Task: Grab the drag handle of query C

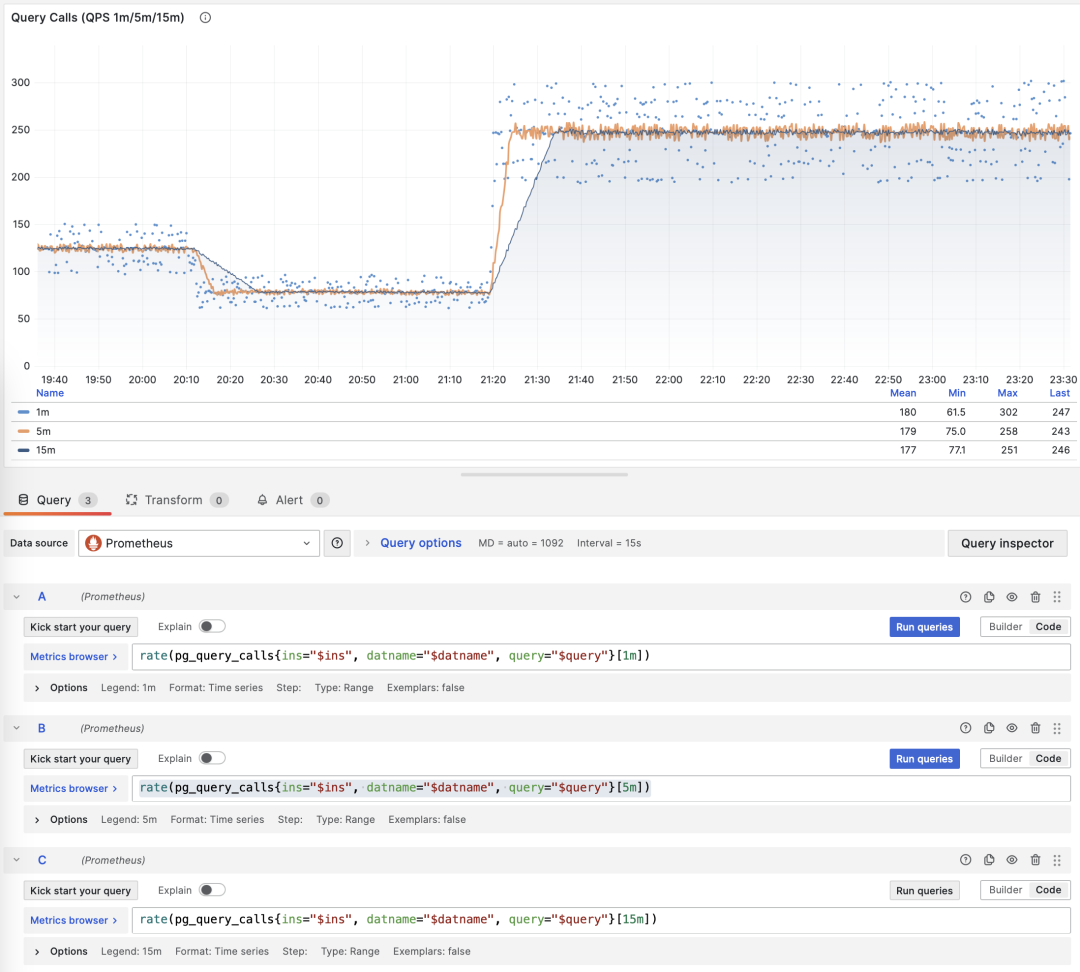Action: click(1057, 860)
